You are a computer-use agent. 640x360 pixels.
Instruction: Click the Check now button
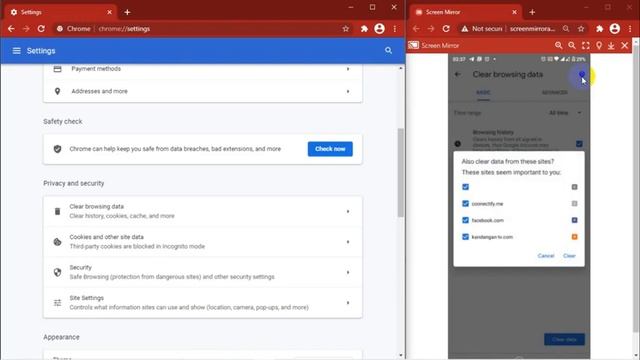[330, 149]
